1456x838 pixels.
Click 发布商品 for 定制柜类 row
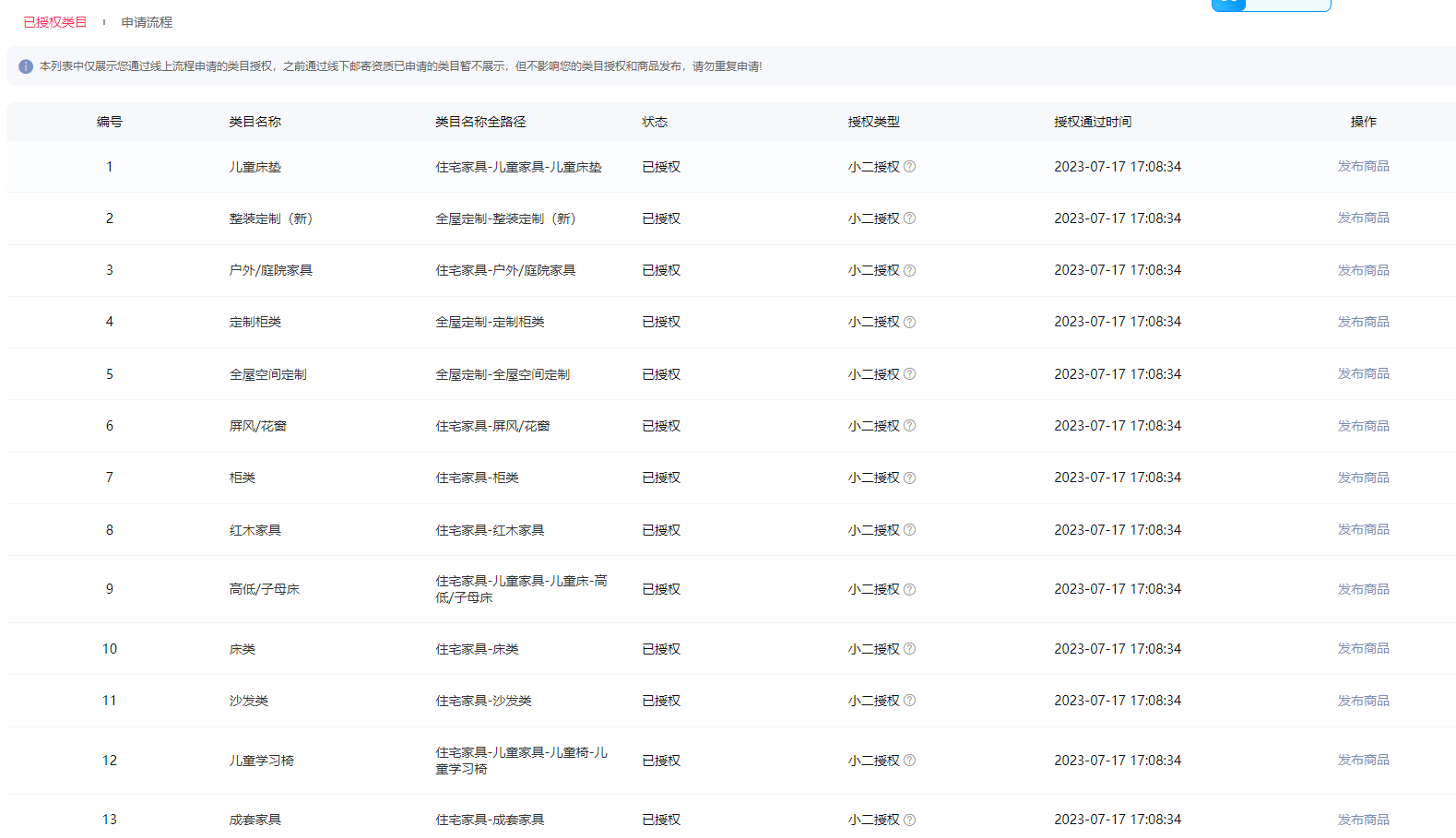[1363, 322]
